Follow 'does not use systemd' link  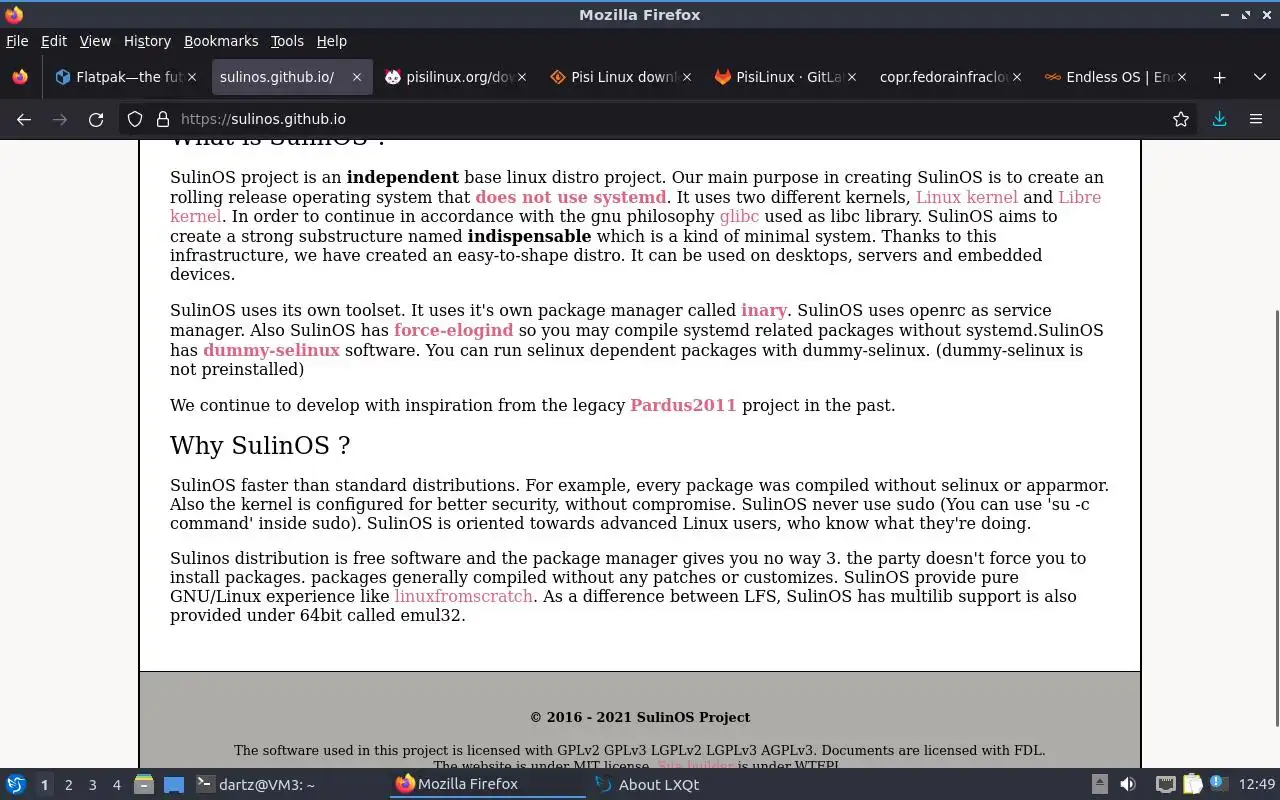tap(570, 197)
